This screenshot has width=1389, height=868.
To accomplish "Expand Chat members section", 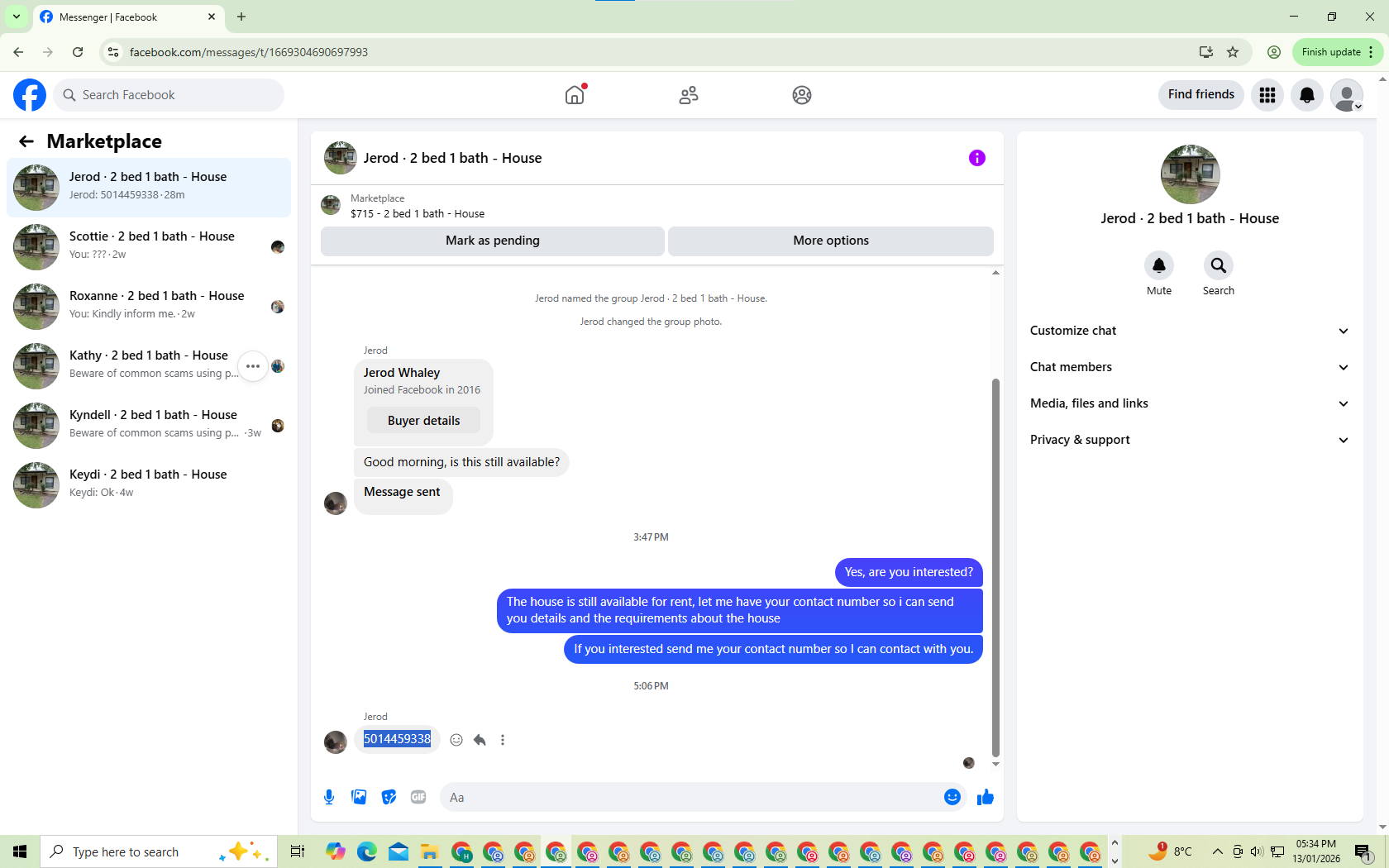I will coord(1190,367).
